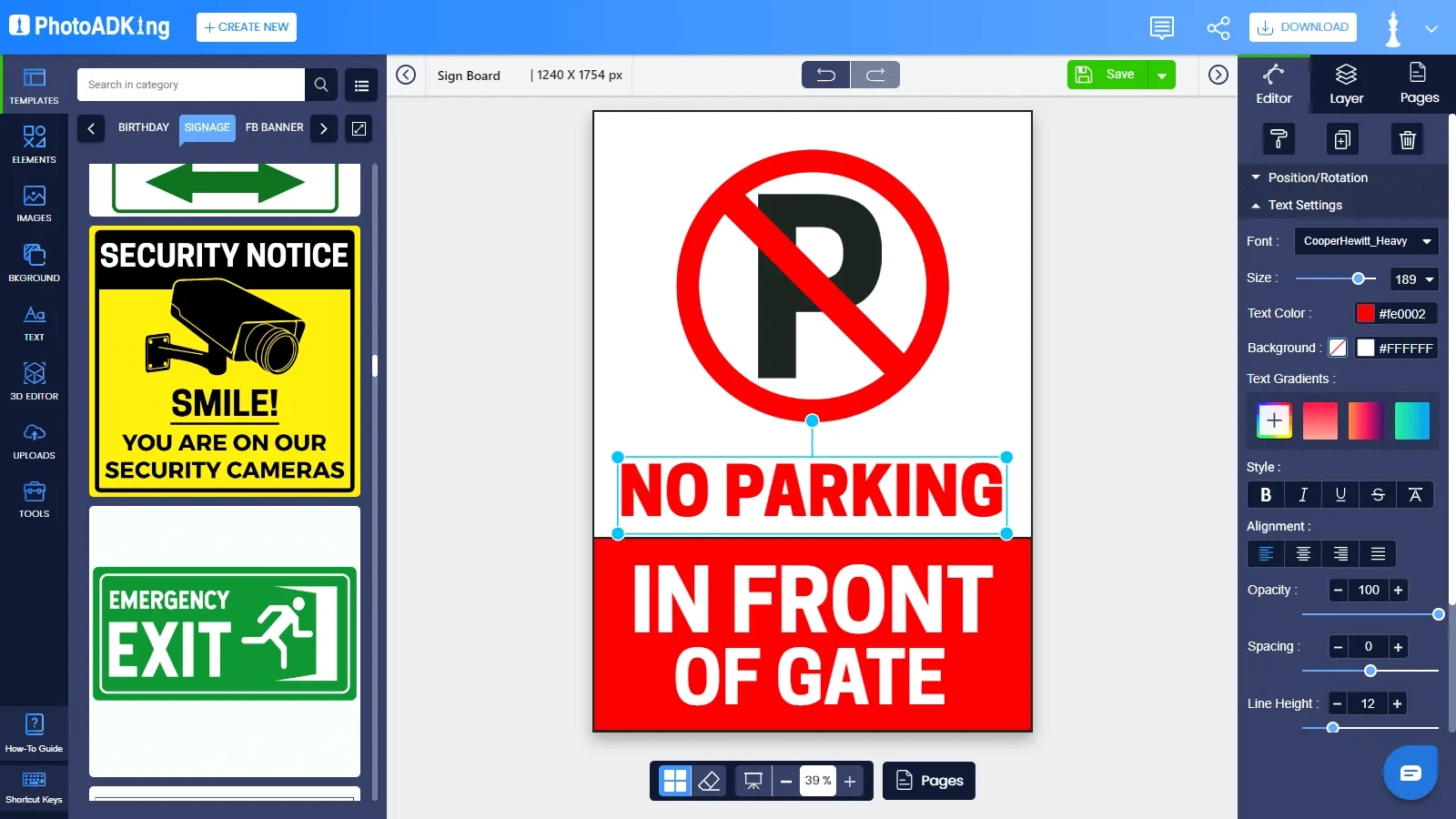
Task: Open the Font family dropdown
Action: 1366,241
